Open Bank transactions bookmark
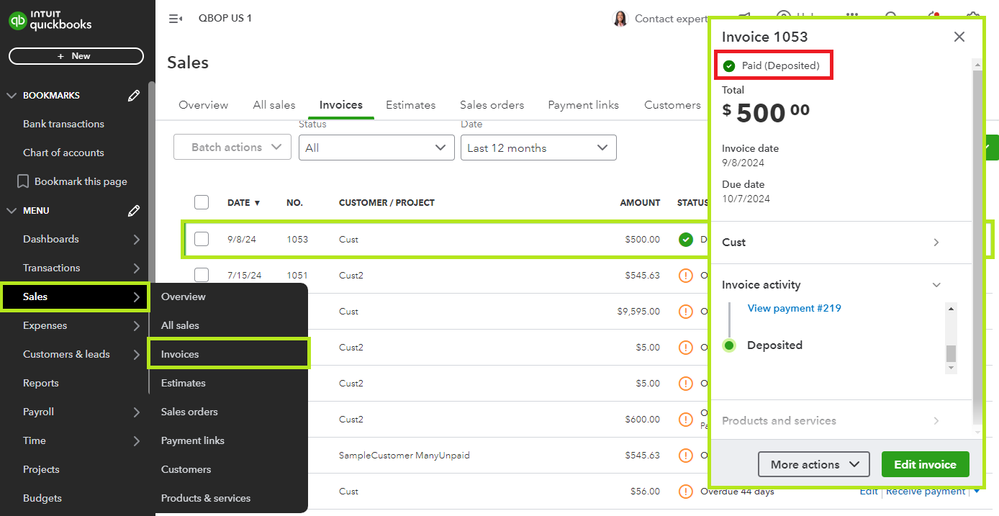Image resolution: width=999 pixels, height=516 pixels. (64, 124)
